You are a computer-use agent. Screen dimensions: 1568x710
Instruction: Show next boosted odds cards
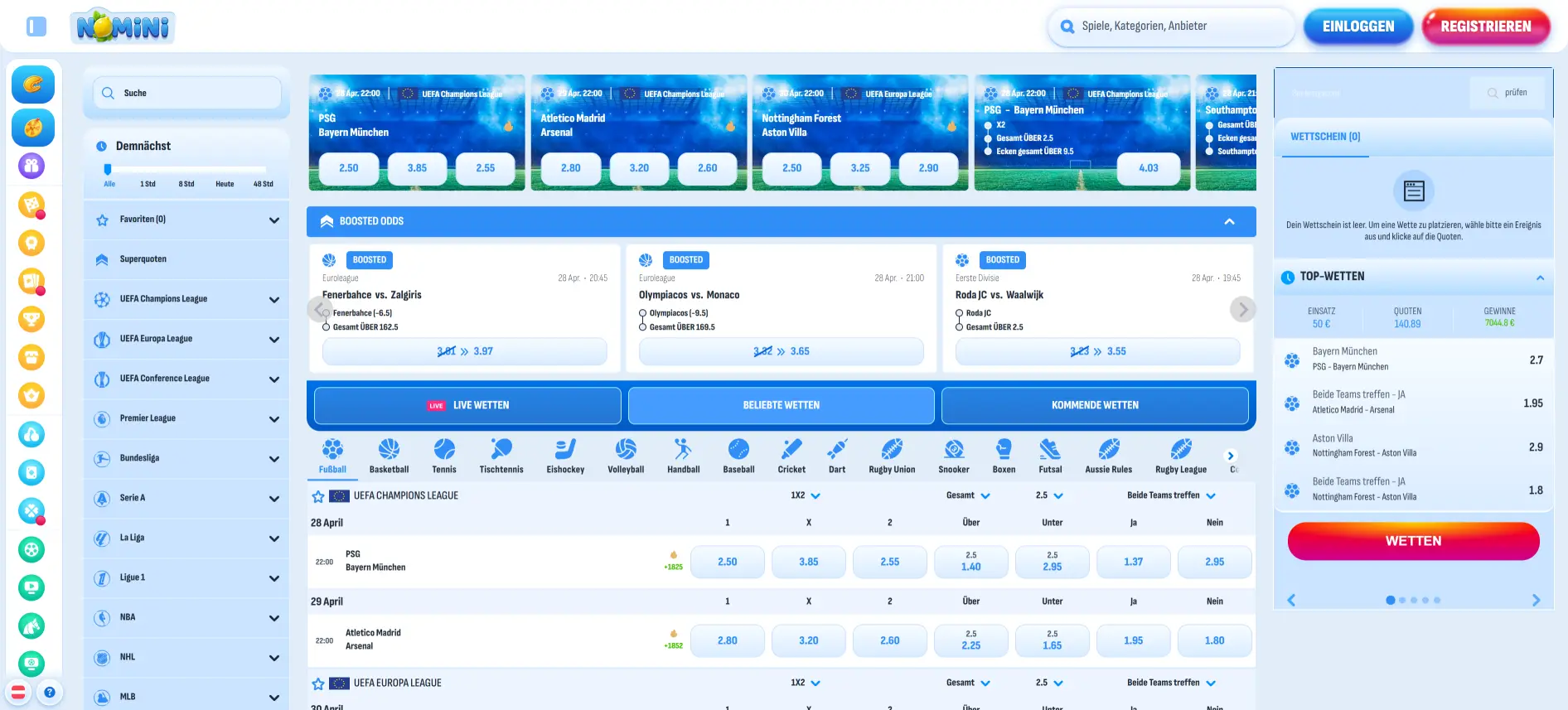(1241, 310)
